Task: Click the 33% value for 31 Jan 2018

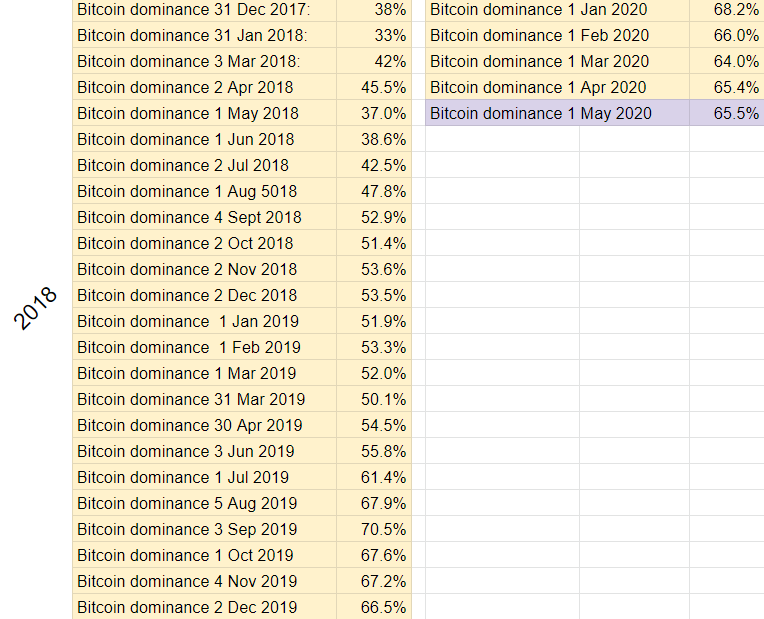Action: (x=374, y=36)
